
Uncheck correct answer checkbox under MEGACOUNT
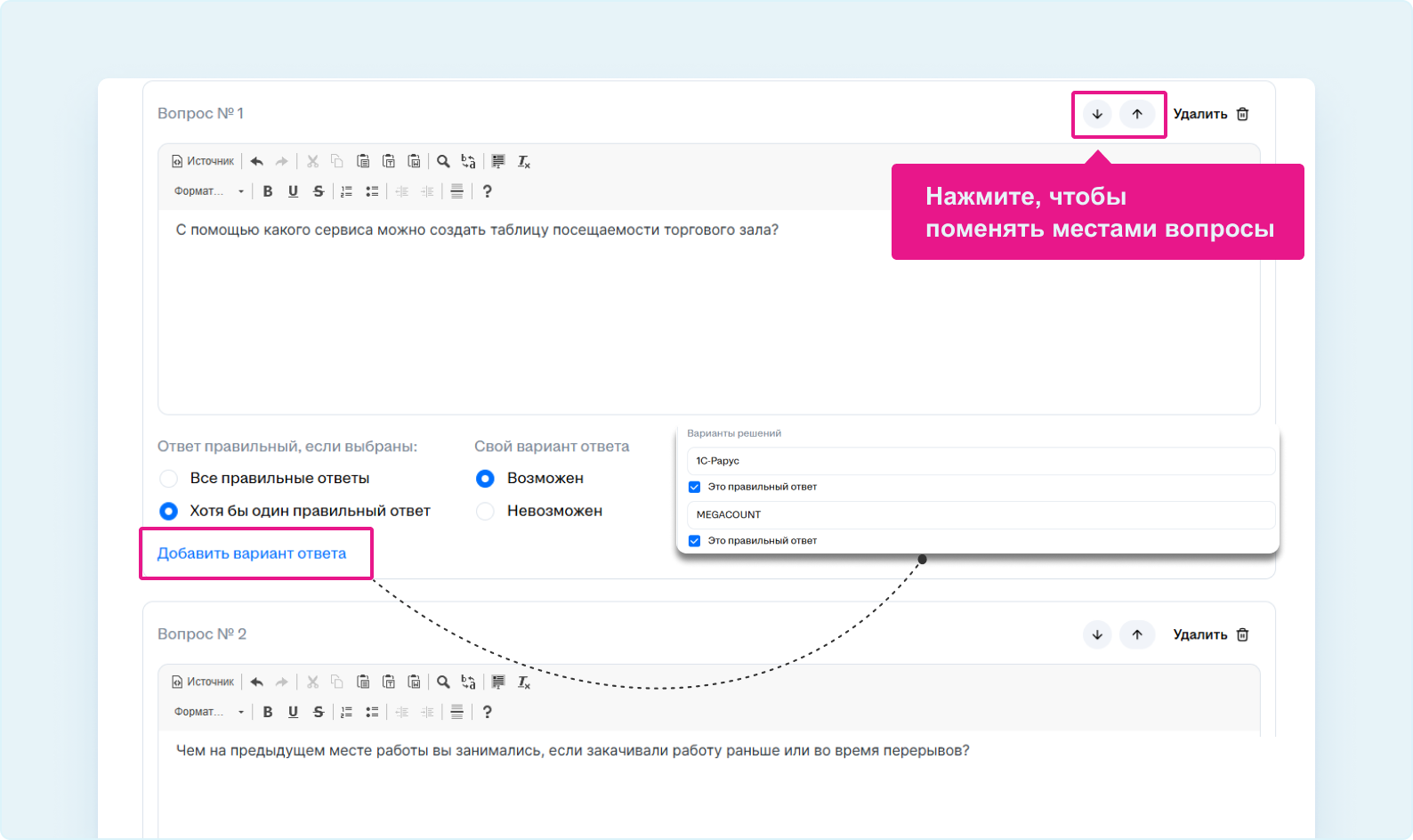click(695, 541)
